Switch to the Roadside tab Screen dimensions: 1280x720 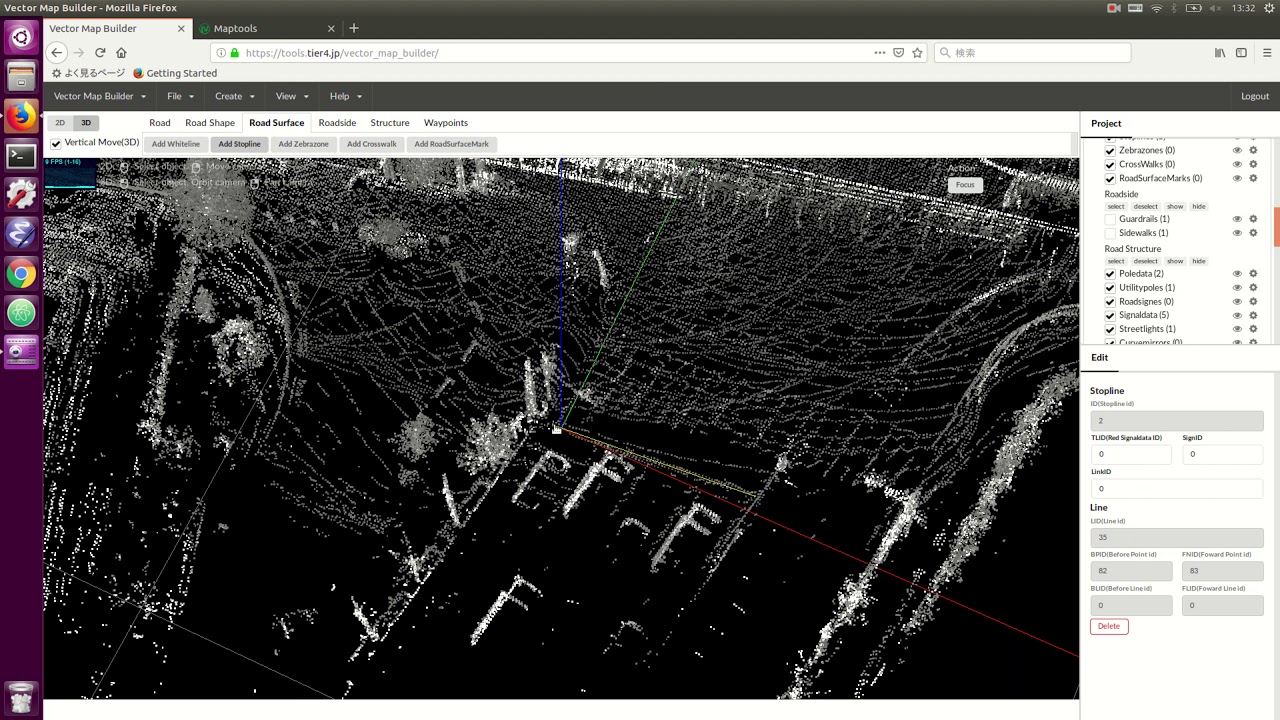[x=337, y=123]
